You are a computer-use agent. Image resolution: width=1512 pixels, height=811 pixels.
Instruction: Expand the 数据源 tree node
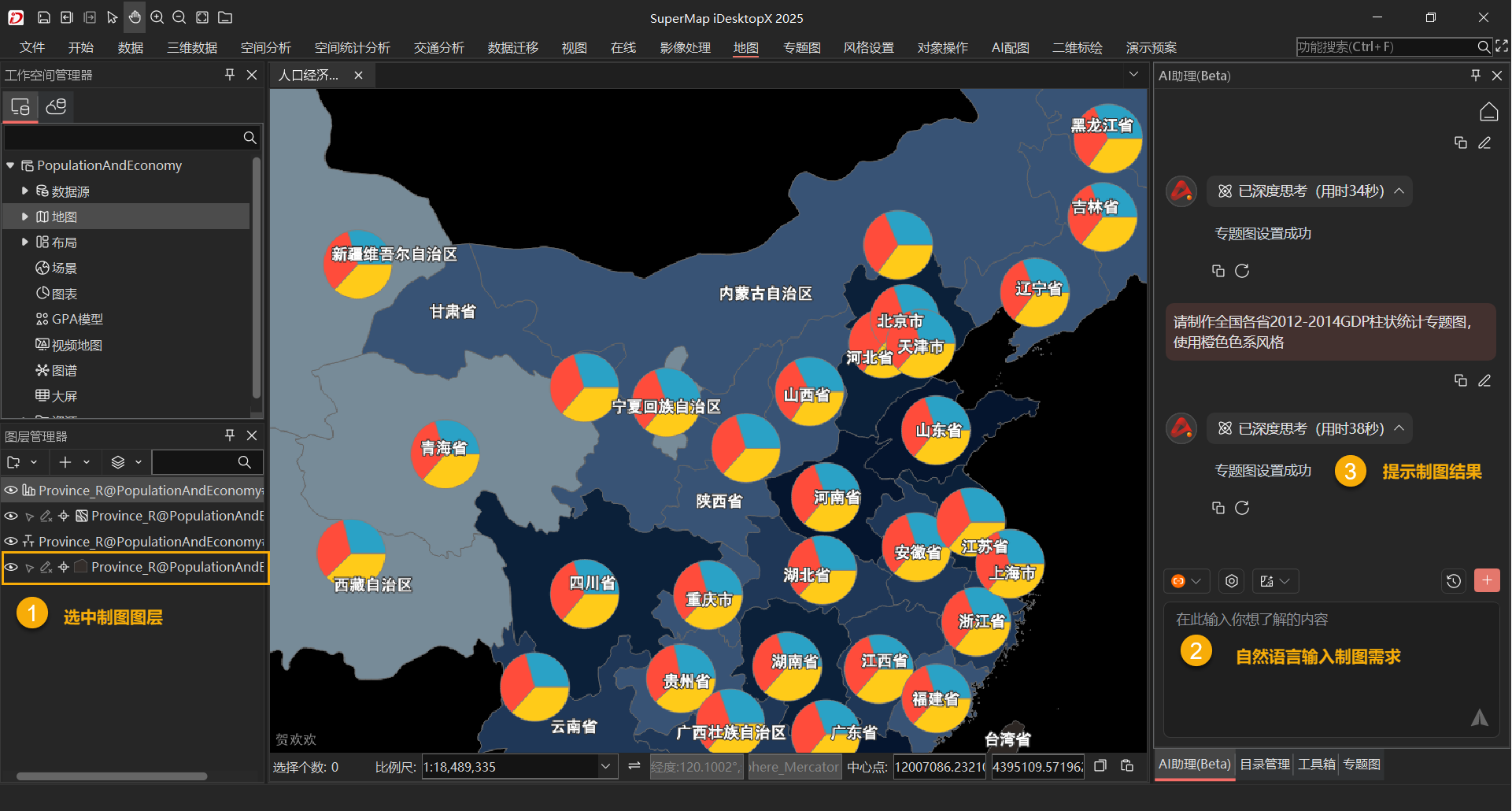point(24,191)
